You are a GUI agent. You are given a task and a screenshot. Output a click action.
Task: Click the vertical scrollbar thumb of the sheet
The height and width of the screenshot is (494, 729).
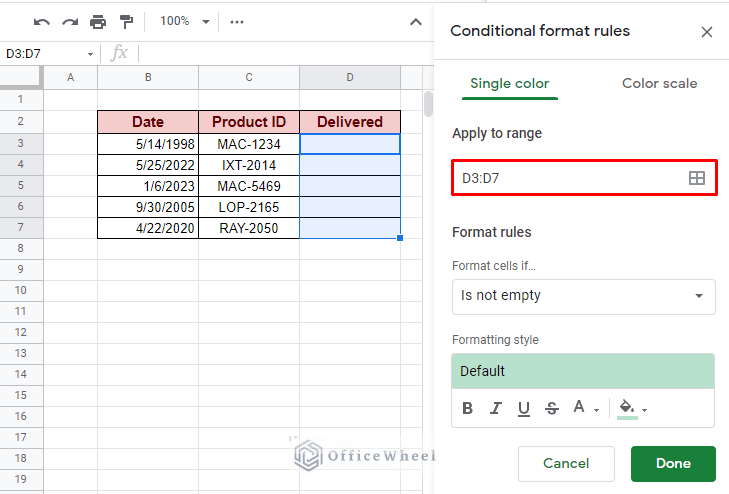428,104
